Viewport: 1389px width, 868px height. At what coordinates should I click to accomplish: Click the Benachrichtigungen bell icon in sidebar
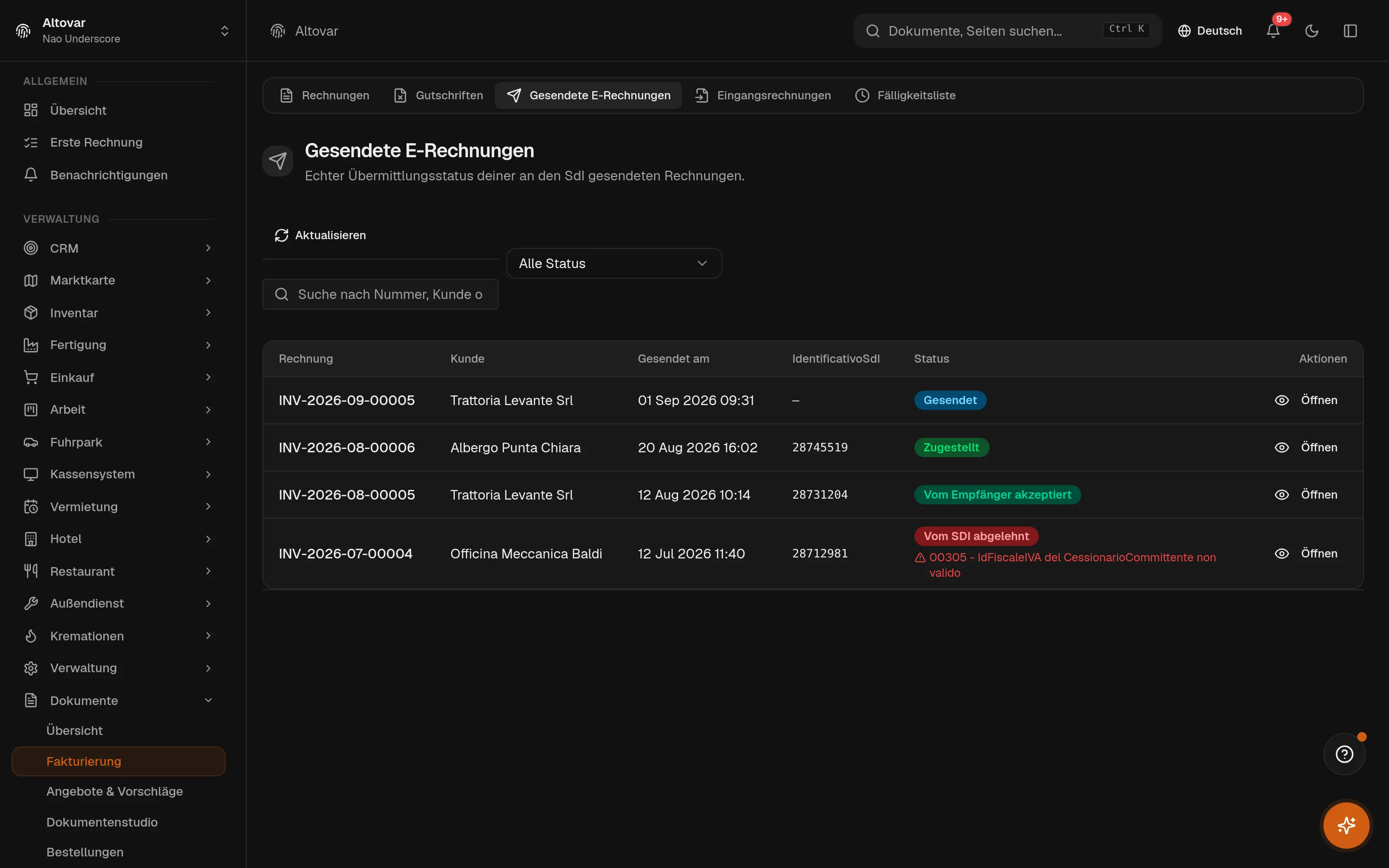(x=31, y=175)
